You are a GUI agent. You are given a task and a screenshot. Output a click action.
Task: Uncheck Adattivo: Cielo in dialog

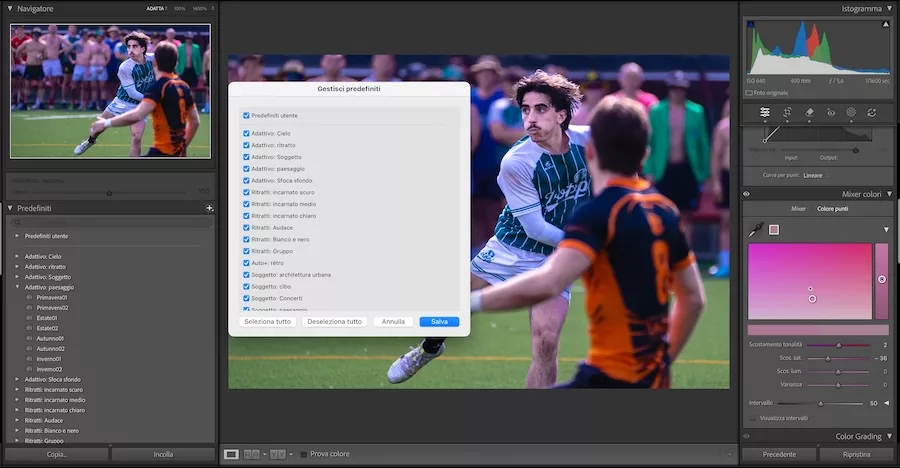tap(246, 133)
